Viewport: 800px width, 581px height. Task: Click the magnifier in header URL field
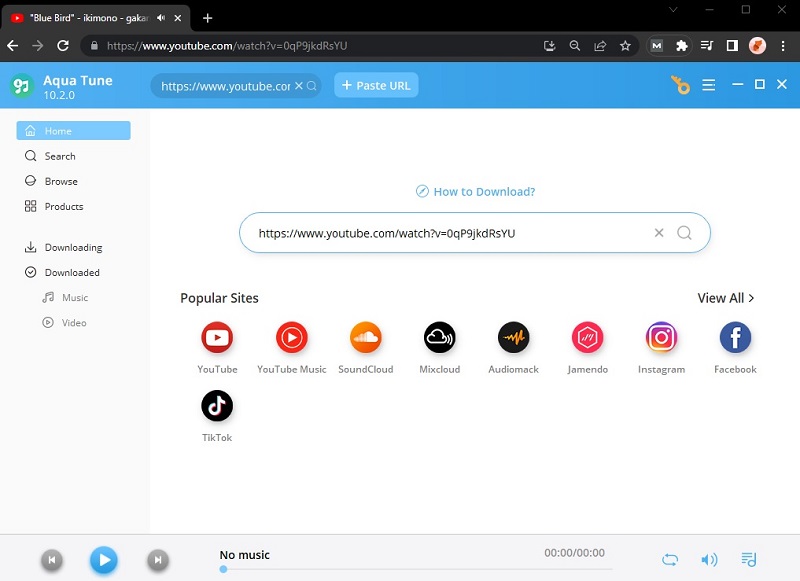[312, 86]
